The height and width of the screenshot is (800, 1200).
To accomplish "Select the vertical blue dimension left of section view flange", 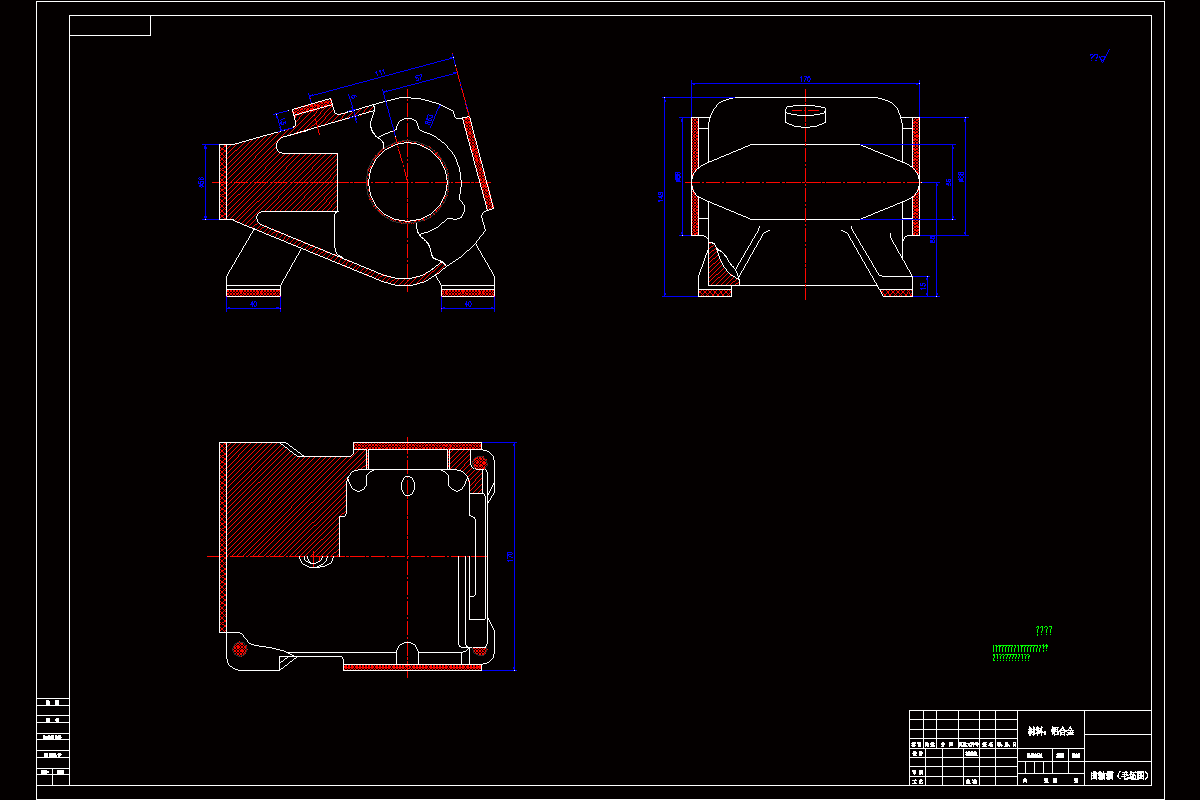I will [206, 182].
